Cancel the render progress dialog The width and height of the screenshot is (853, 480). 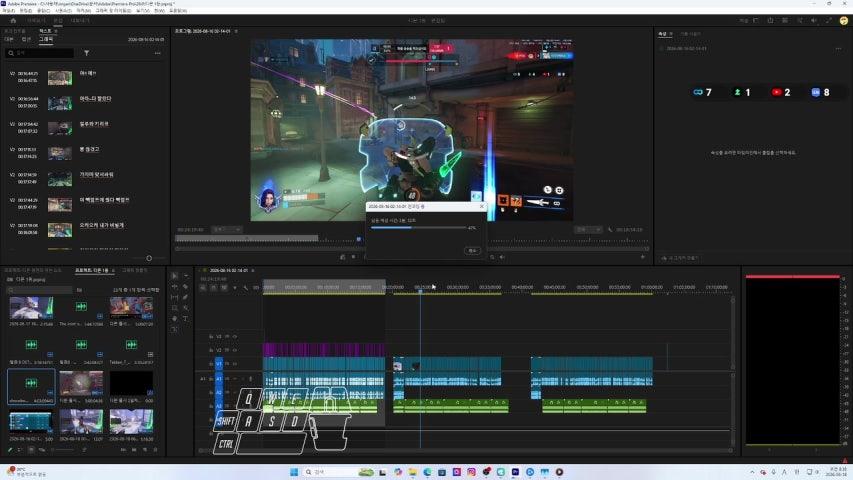[472, 250]
